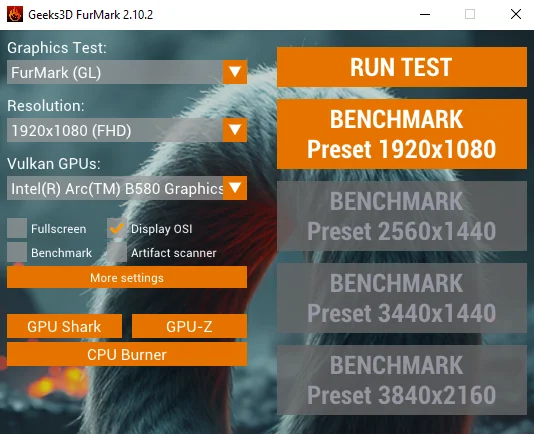
Task: Launch GPU Shark utility
Action: pyautogui.click(x=64, y=326)
